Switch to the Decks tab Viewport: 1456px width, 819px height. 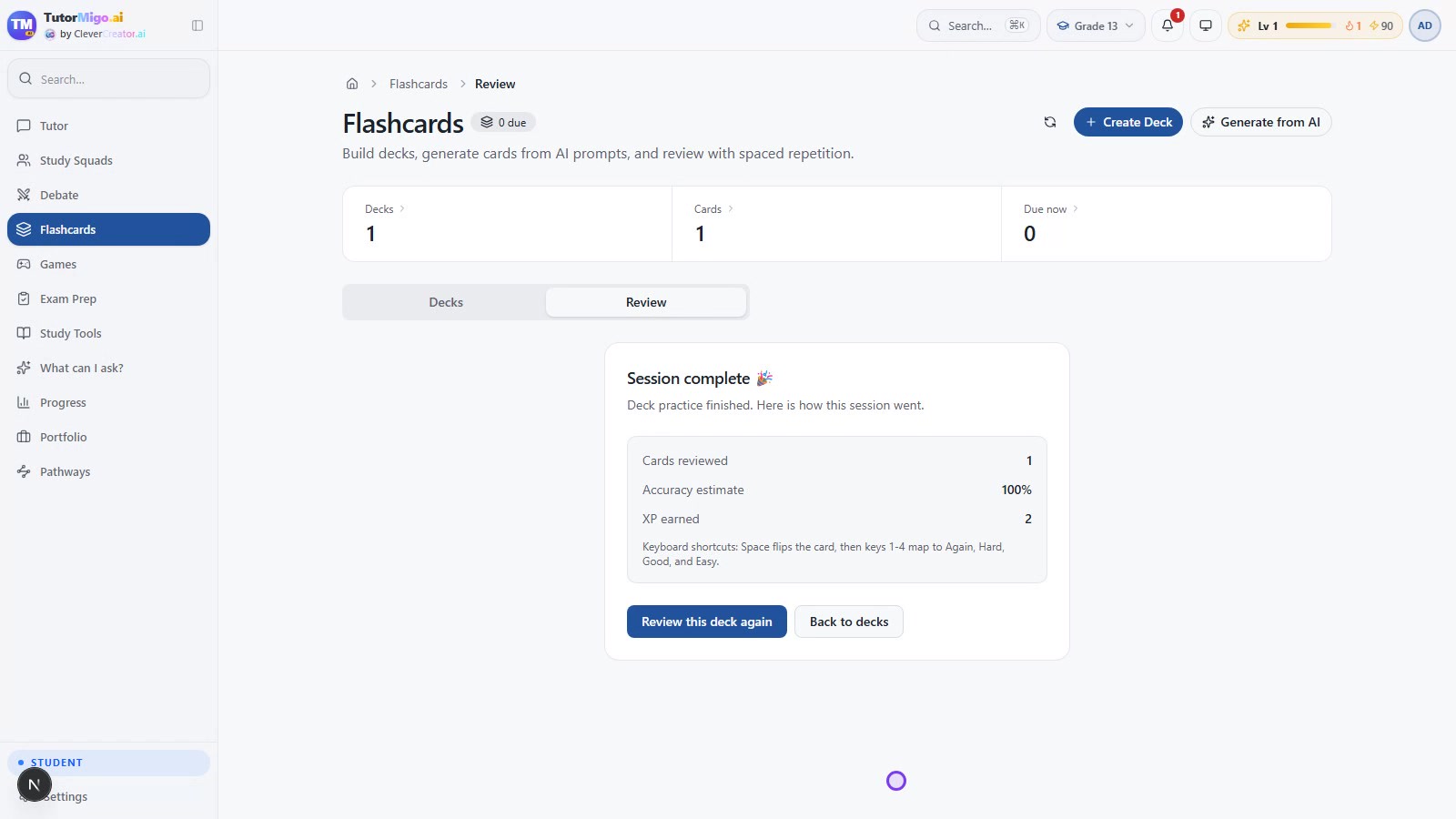(446, 302)
